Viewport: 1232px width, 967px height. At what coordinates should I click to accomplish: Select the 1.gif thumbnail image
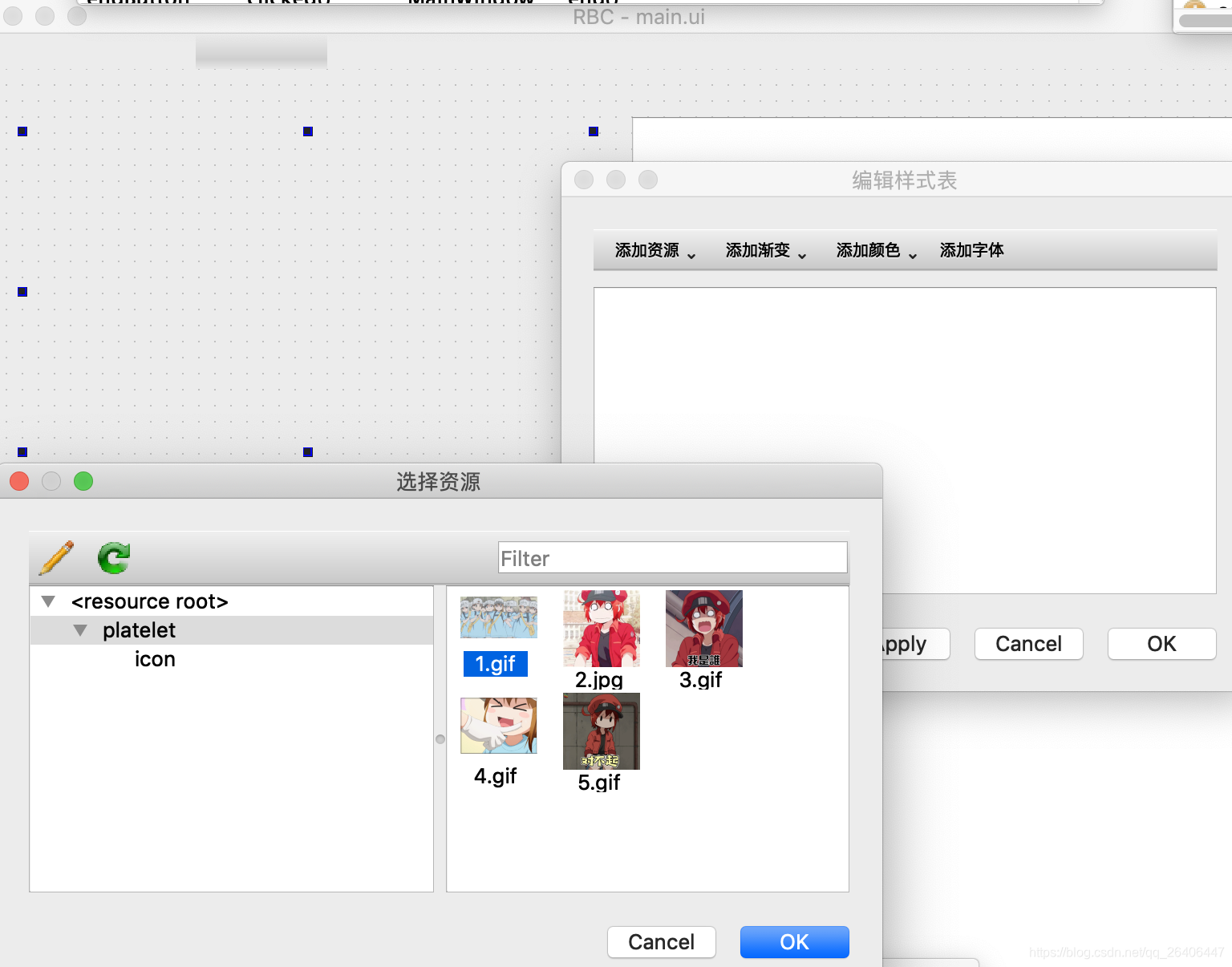coord(499,617)
